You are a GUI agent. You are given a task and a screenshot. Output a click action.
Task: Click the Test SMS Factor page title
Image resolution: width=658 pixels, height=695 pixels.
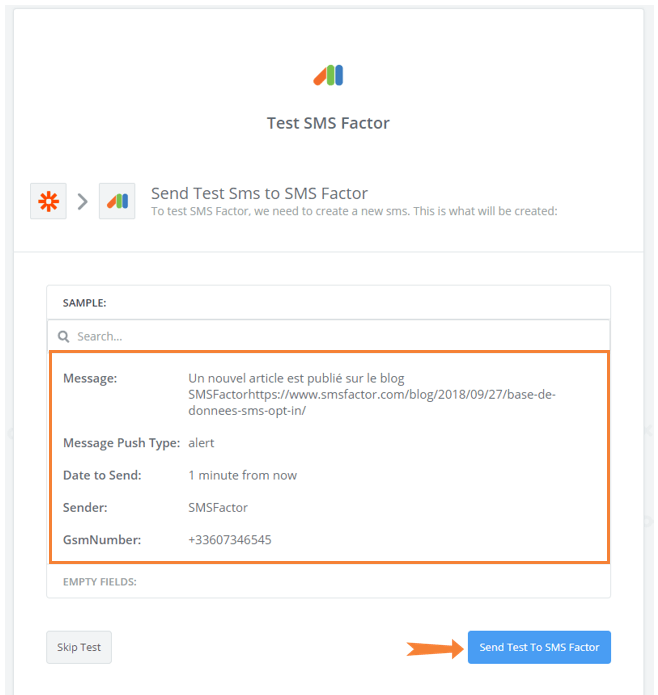(x=328, y=123)
